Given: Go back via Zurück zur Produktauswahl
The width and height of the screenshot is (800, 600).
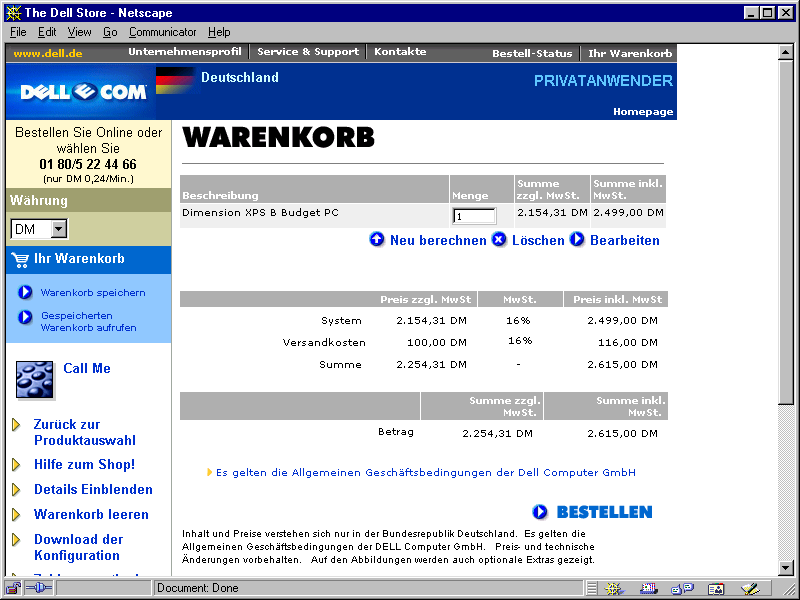Looking at the screenshot, I should 85,432.
